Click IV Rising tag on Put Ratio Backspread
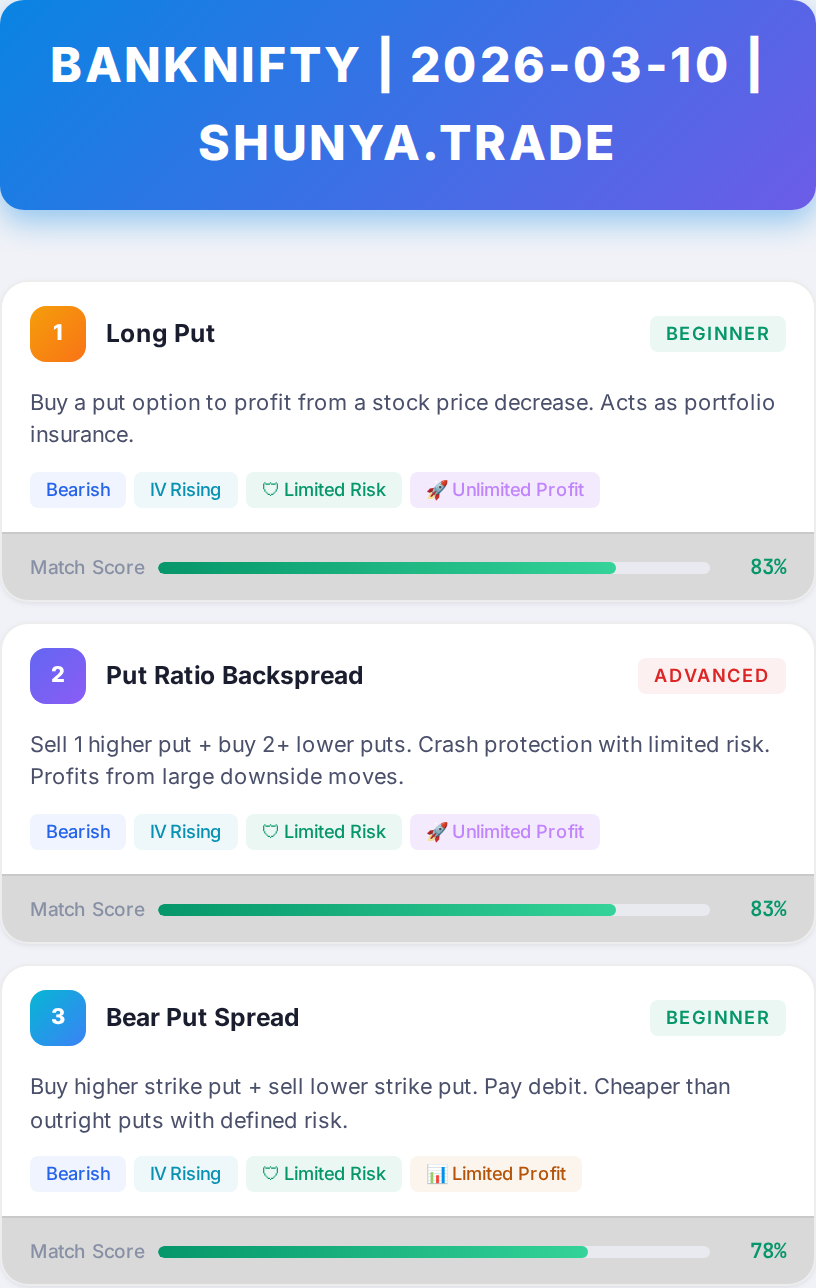 186,832
